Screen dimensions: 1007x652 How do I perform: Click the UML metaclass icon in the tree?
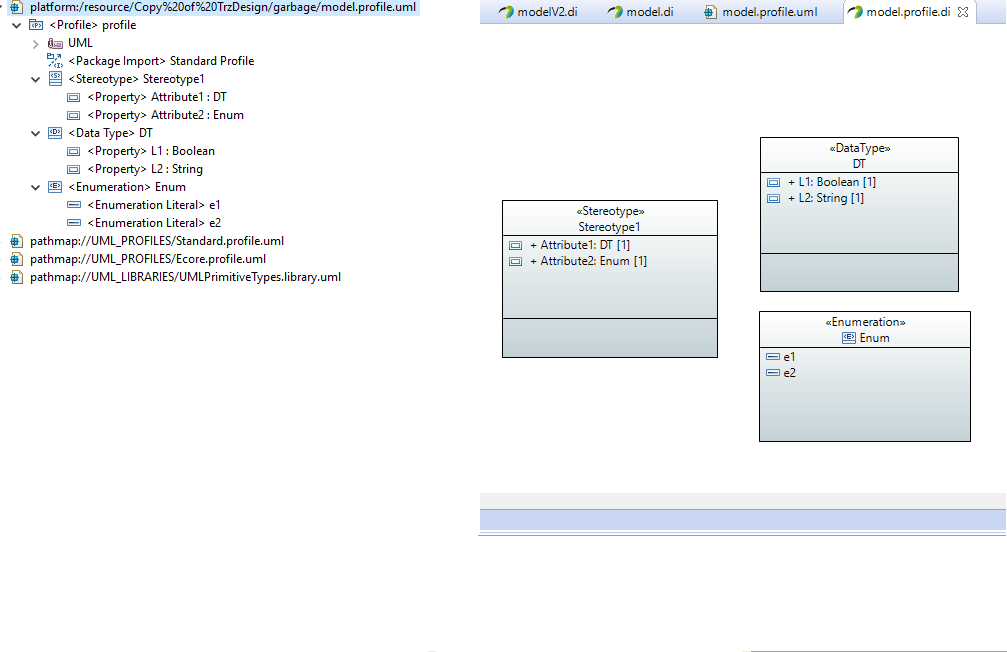point(55,43)
